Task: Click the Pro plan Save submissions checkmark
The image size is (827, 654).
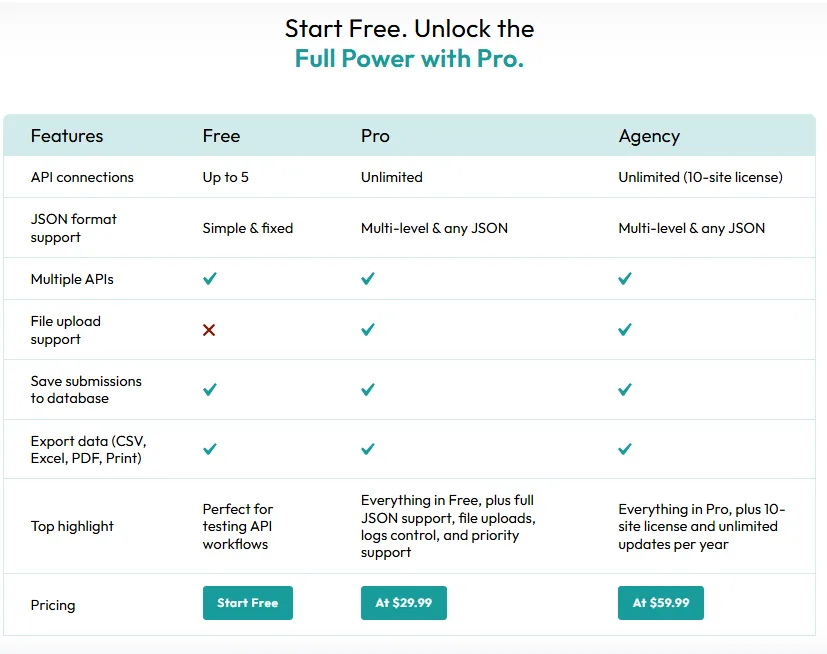Action: tap(368, 390)
